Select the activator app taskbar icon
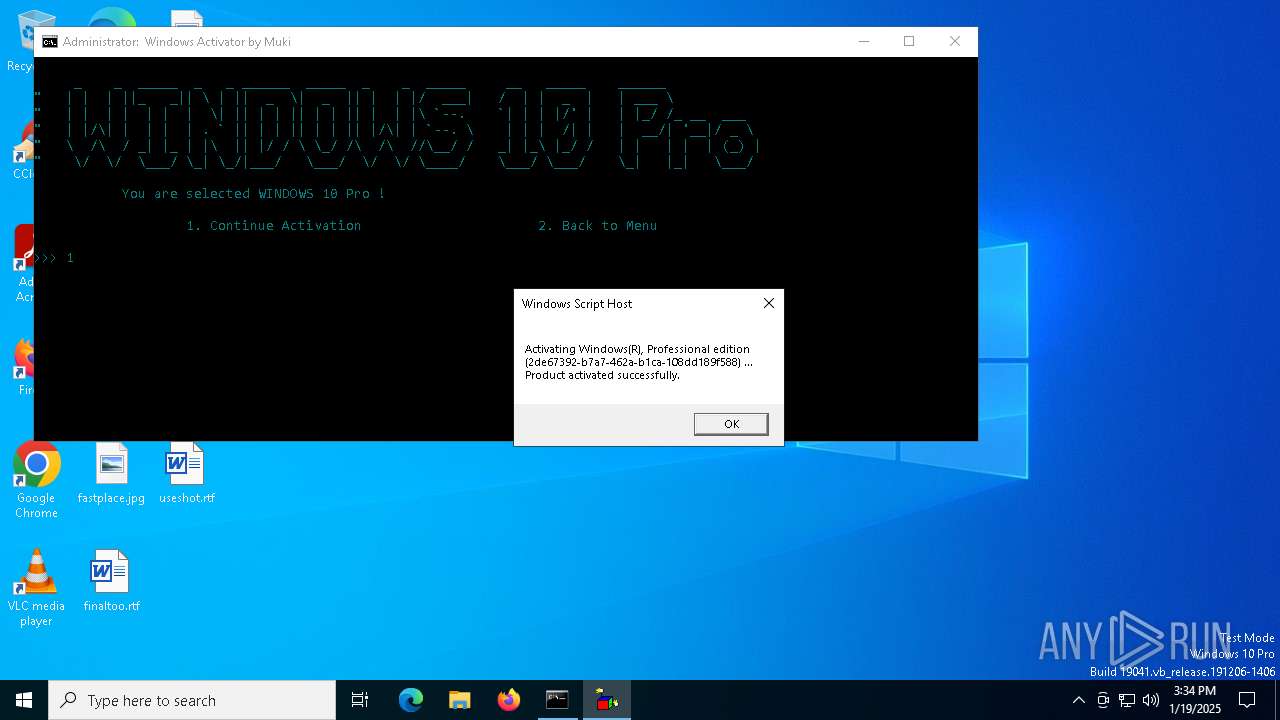This screenshot has height=720, width=1280. click(x=606, y=700)
